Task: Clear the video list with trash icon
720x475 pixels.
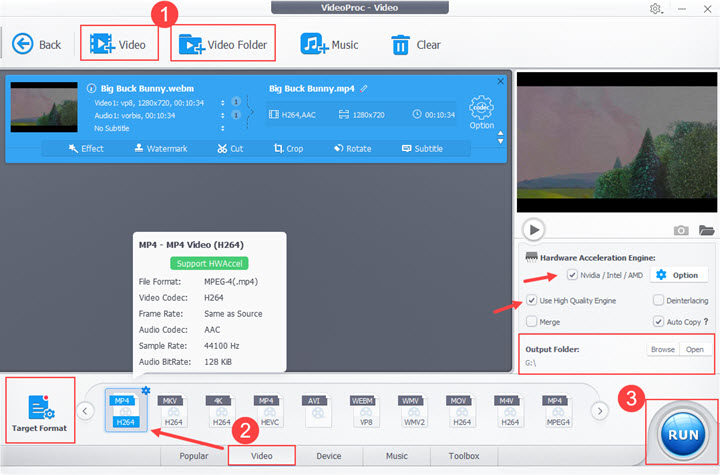Action: [416, 45]
